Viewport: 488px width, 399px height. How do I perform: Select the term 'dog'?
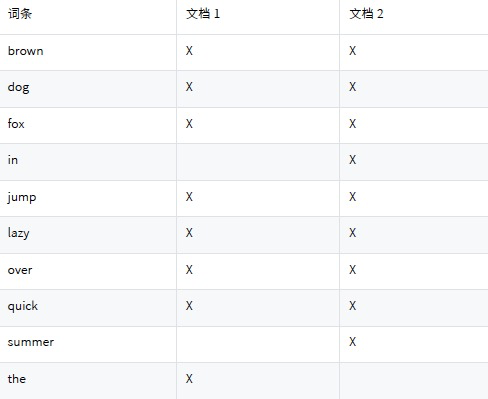point(19,88)
